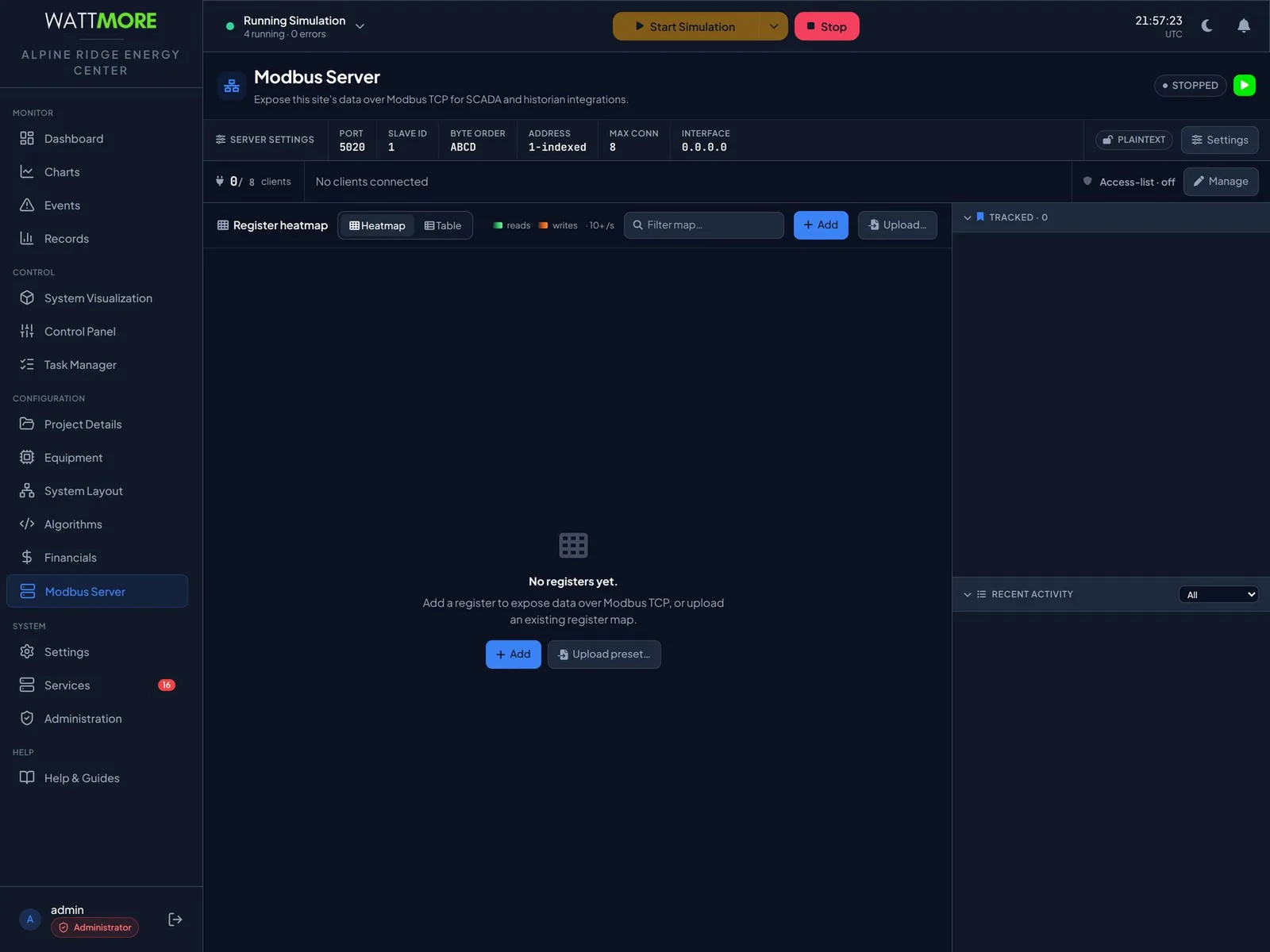Expand the Running Simulation status dropdown
This screenshot has width=1270, height=952.
pyautogui.click(x=360, y=26)
